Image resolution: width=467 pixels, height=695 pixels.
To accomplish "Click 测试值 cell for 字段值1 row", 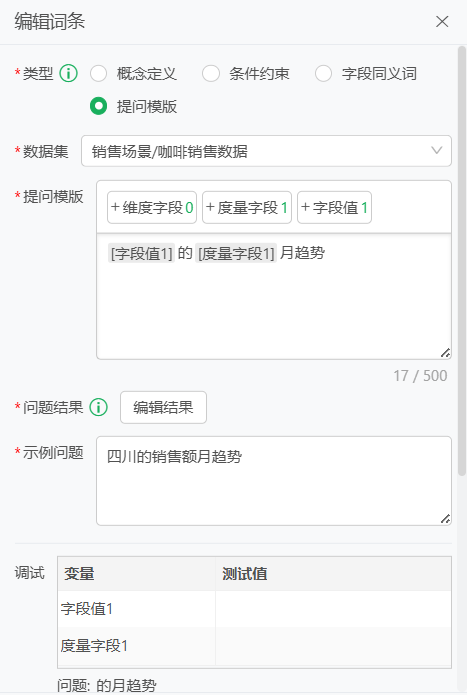I will [x=333, y=609].
